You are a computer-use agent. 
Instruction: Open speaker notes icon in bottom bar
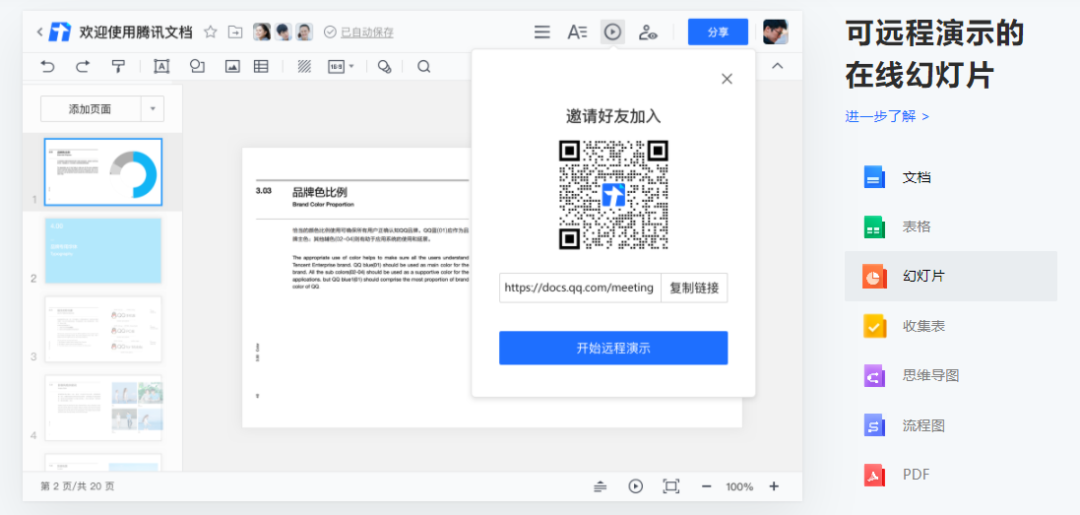pyautogui.click(x=601, y=487)
